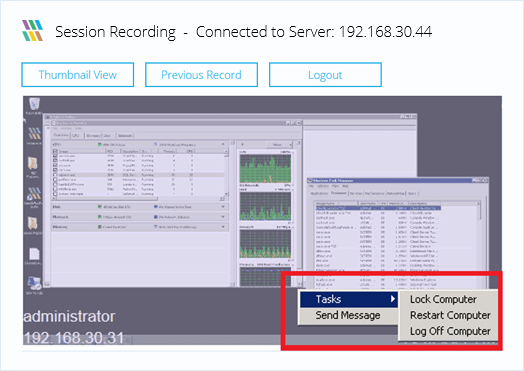Select the Recycle Bin desktop icon
Screen dimensions: 524x371
[x=34, y=104]
